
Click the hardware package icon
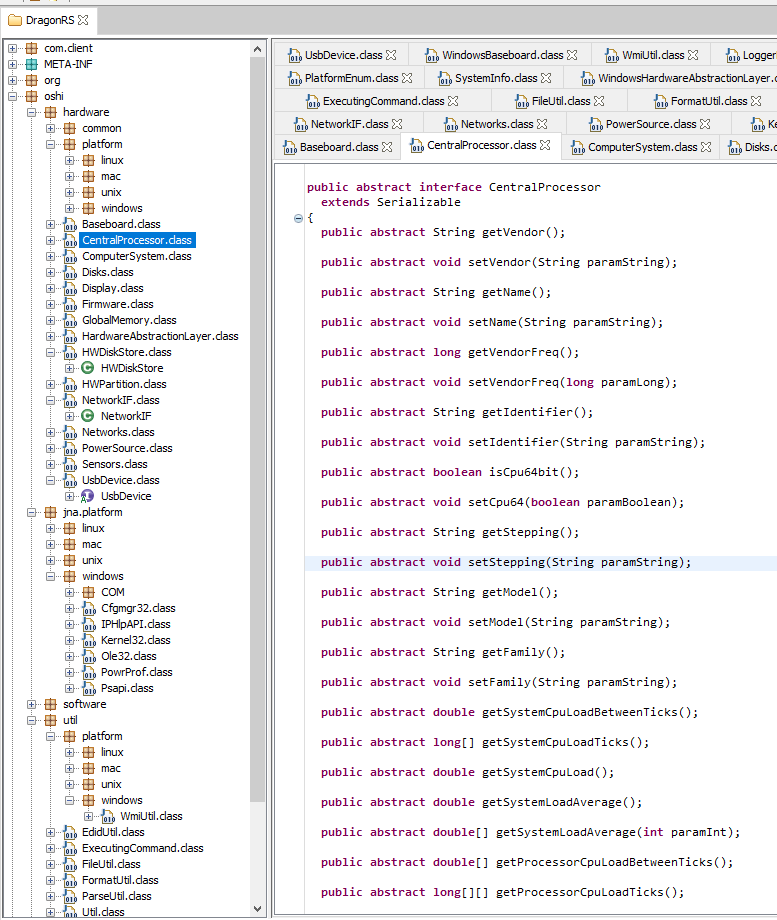[x=51, y=112]
